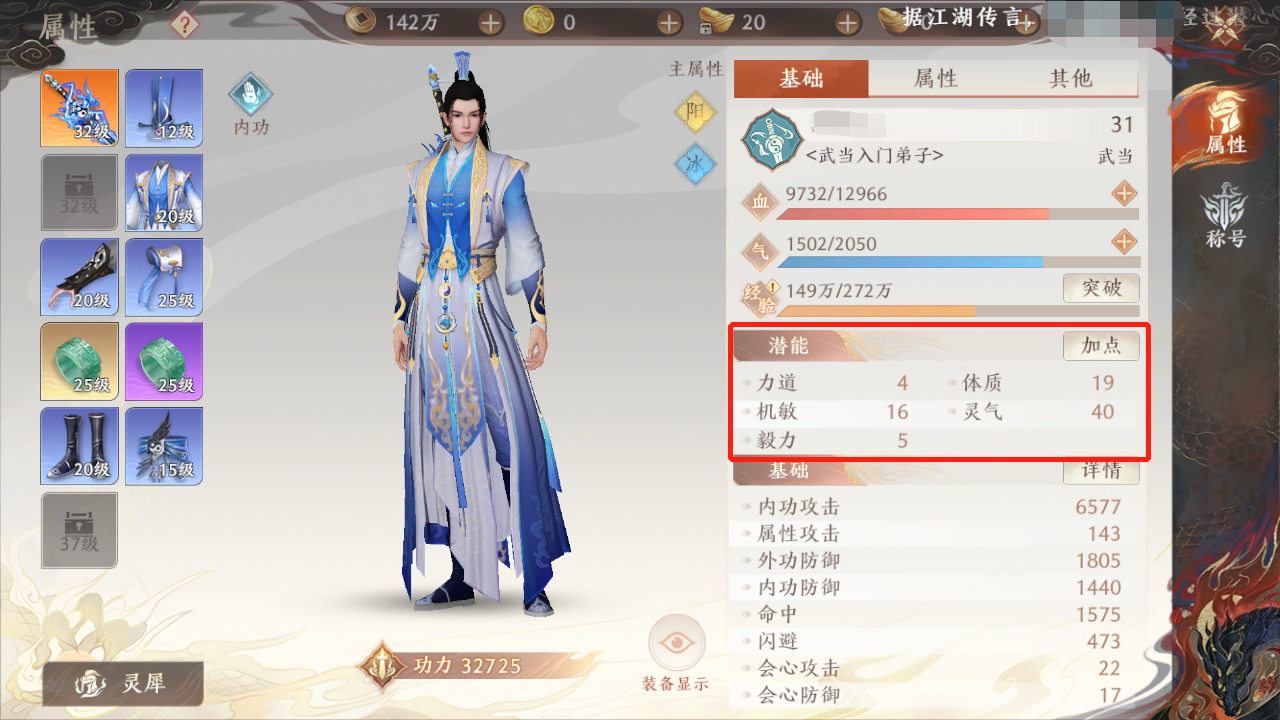Viewport: 1280px width, 720px height.
Task: Select the 冰 ice attribute icon
Action: pos(694,165)
